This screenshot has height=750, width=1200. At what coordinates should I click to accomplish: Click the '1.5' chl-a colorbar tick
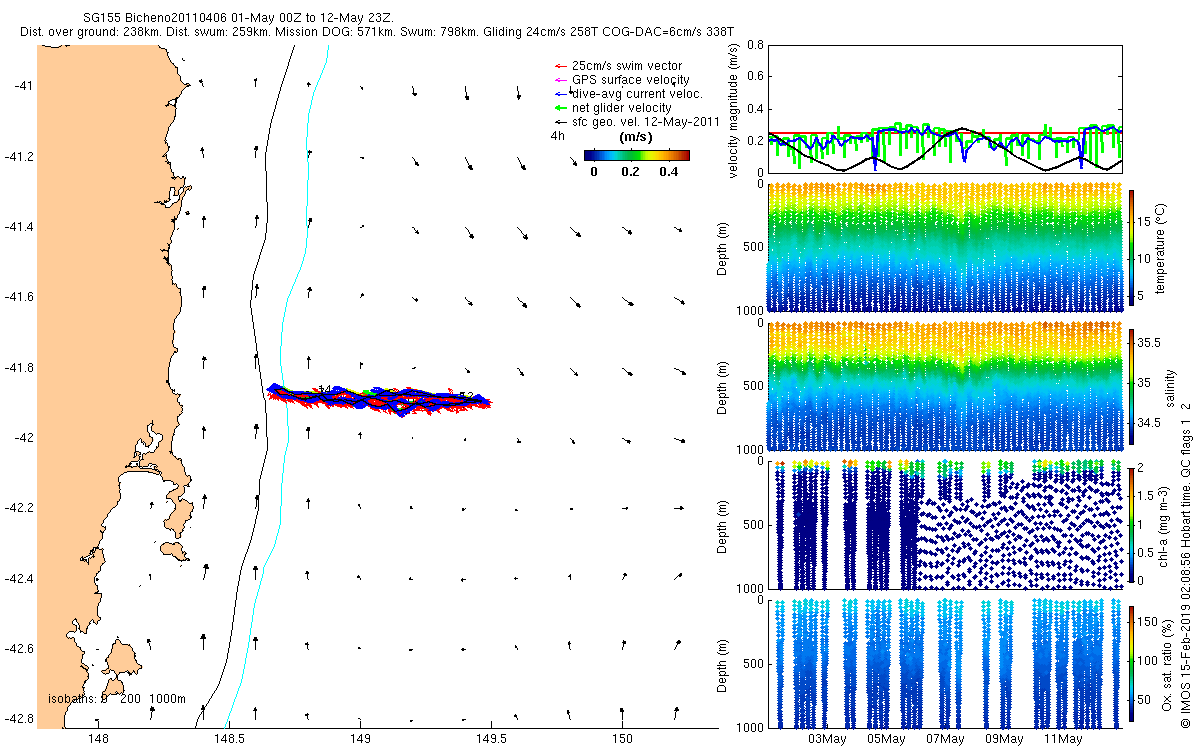[x=1147, y=495]
